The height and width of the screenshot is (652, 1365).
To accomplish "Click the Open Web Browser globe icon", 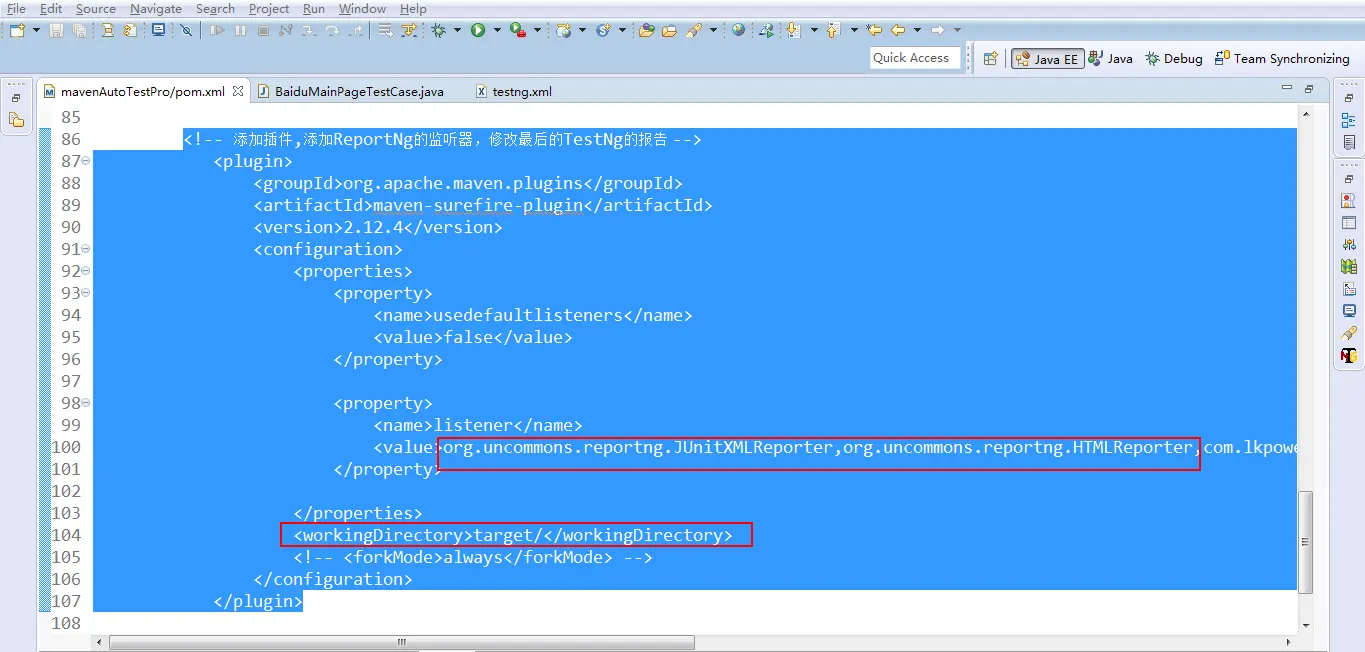I will click(x=738, y=30).
